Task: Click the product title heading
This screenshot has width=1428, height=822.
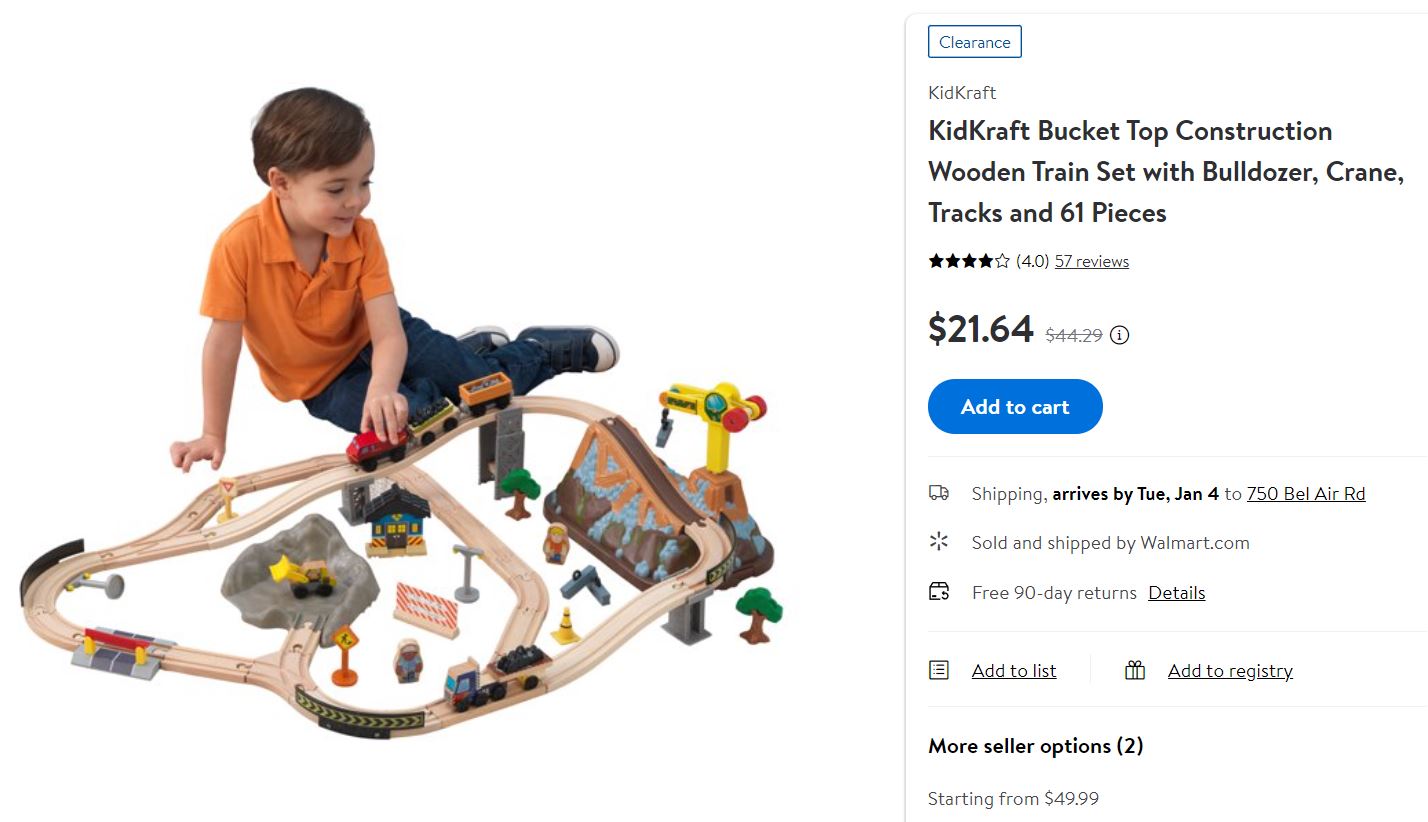Action: pos(1166,171)
